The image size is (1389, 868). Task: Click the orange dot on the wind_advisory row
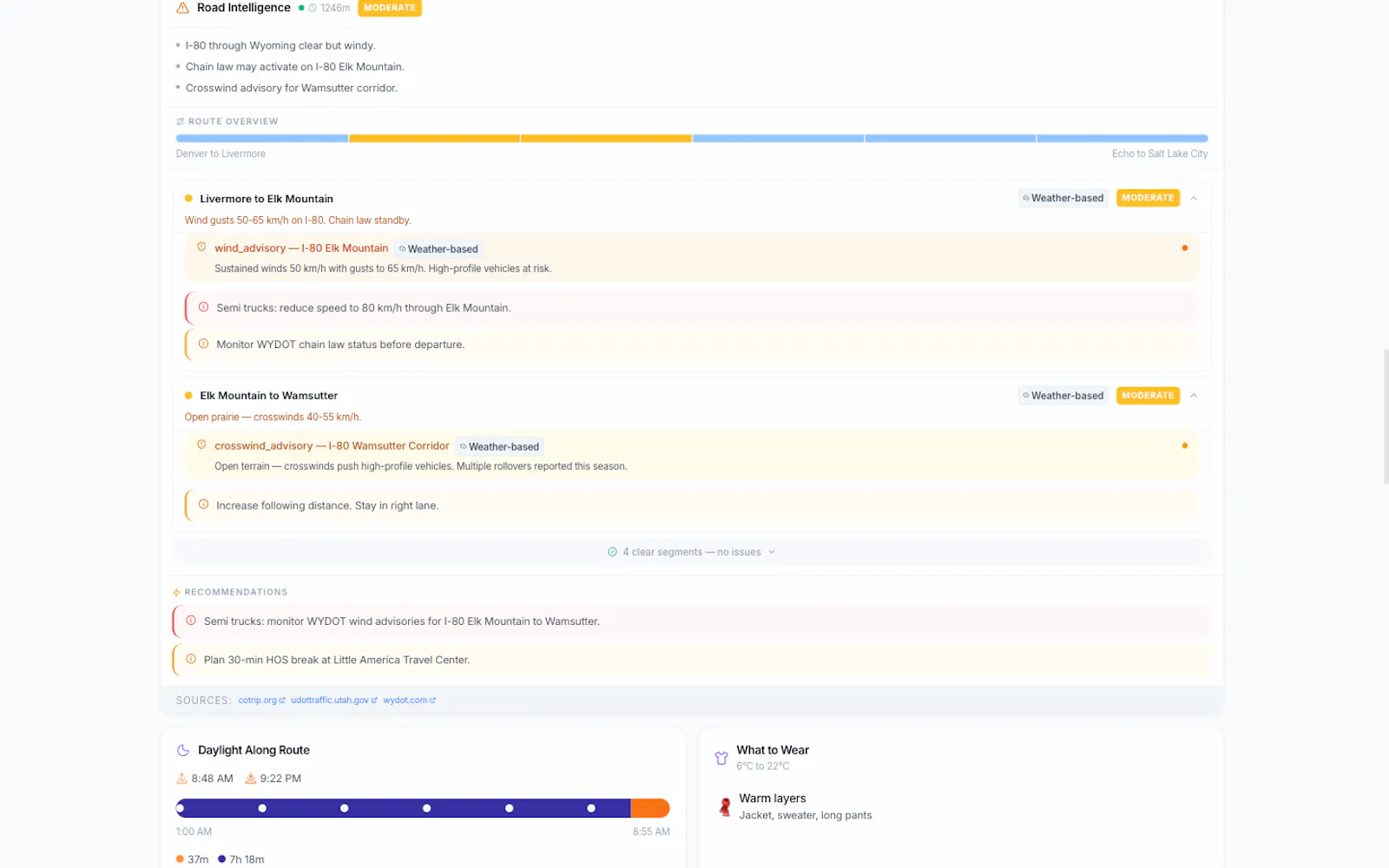[x=1185, y=248]
